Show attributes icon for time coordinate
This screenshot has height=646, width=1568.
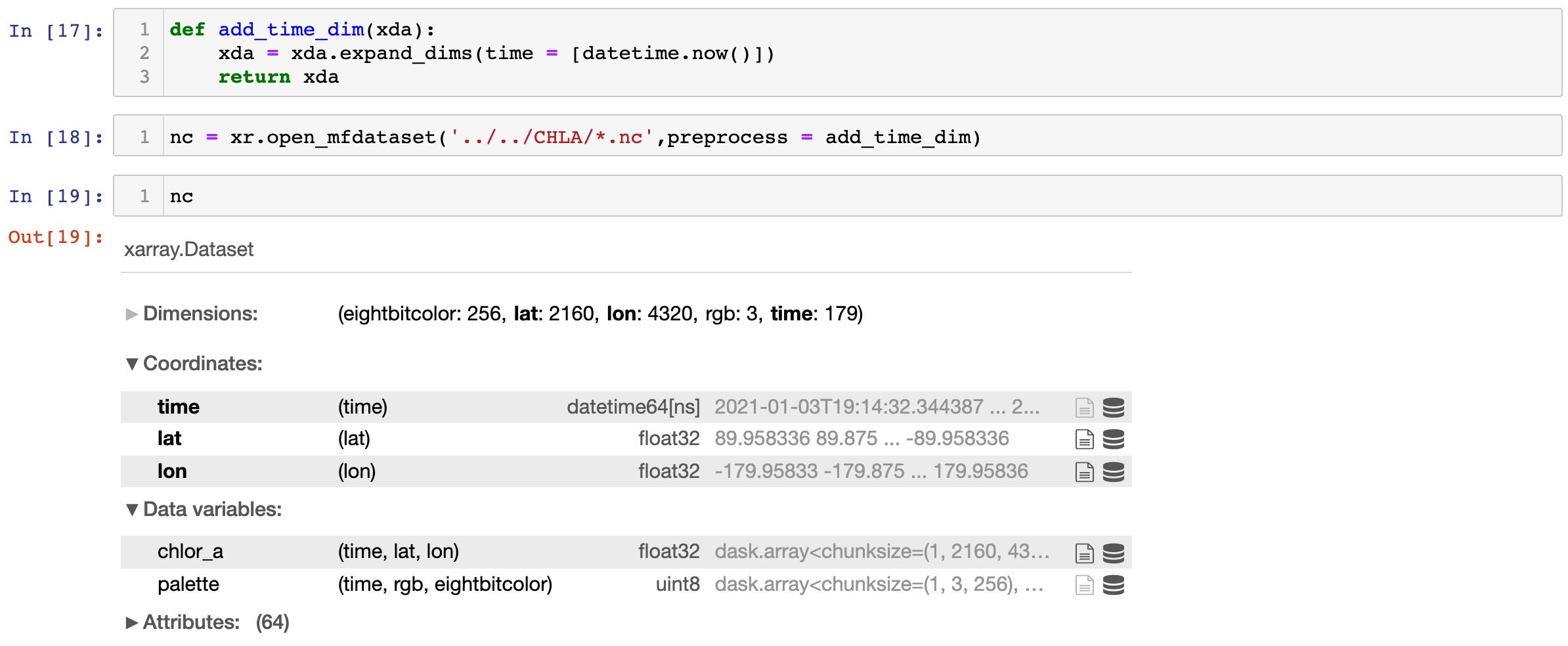coord(1084,408)
